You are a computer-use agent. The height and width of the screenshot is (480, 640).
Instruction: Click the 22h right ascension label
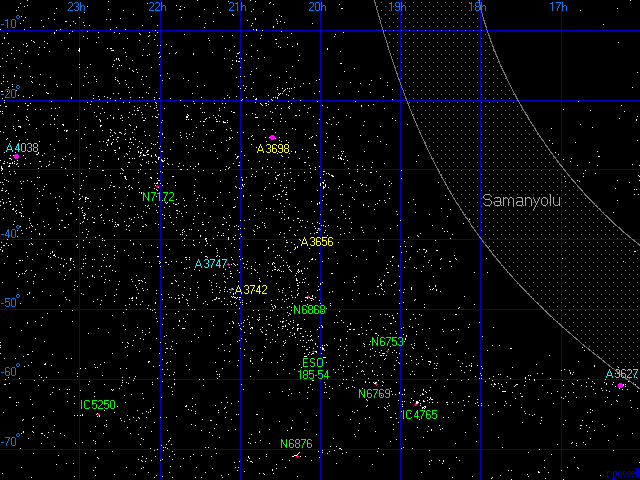click(x=156, y=7)
